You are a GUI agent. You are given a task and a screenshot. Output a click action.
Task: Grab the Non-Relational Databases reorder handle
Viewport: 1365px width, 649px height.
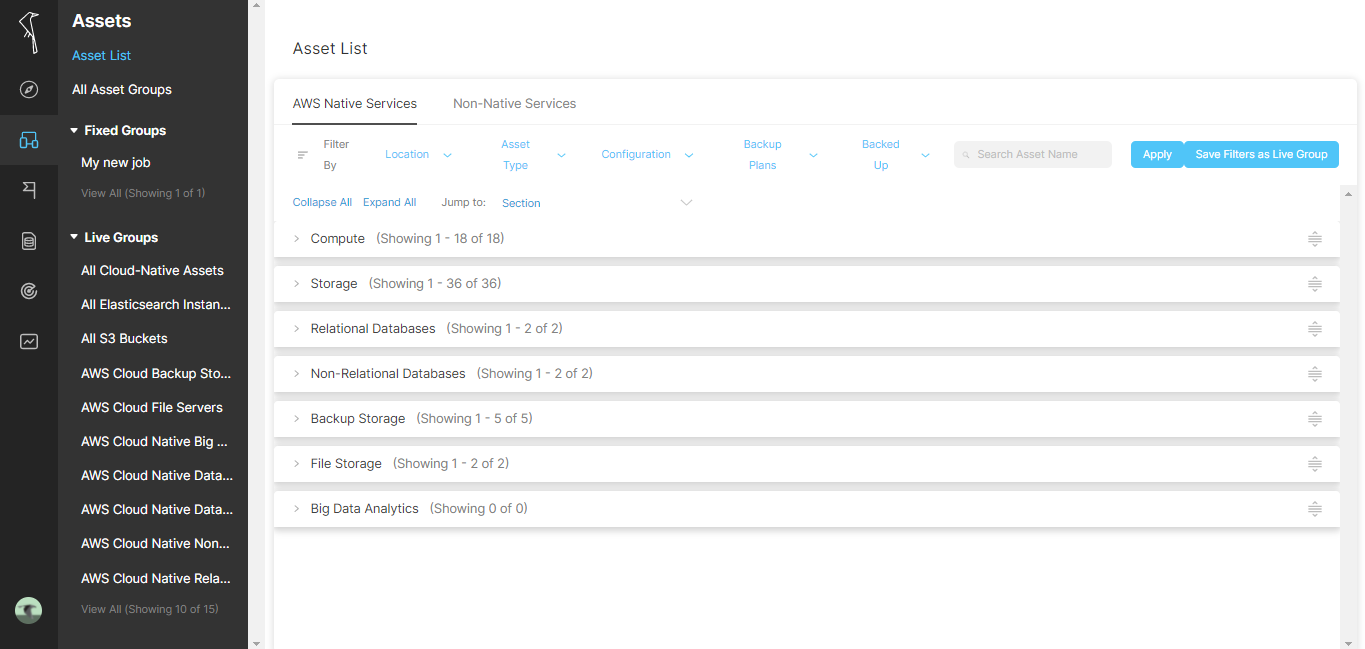coord(1315,374)
